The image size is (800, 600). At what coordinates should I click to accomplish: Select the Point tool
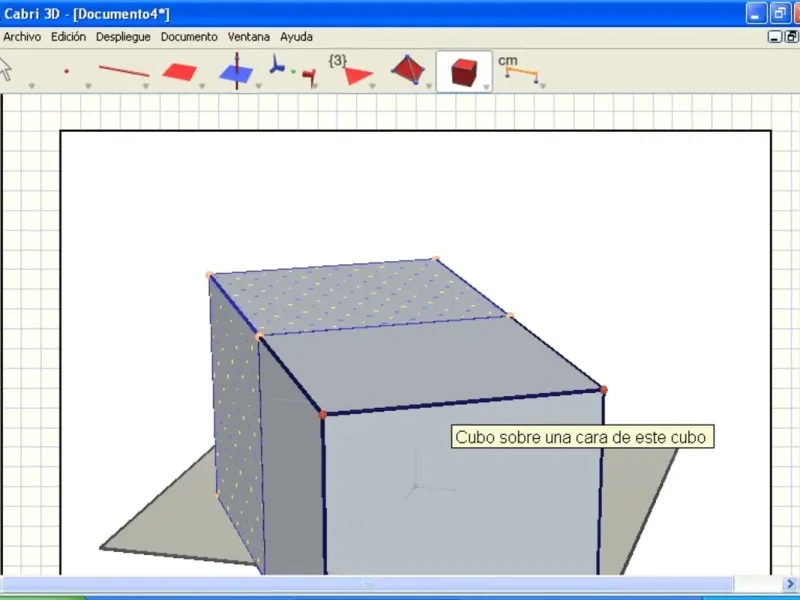click(66, 71)
